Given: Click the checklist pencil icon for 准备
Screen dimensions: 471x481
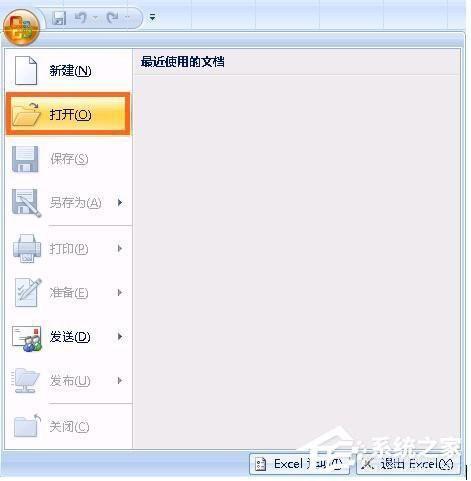Looking at the screenshot, I should tap(28, 293).
